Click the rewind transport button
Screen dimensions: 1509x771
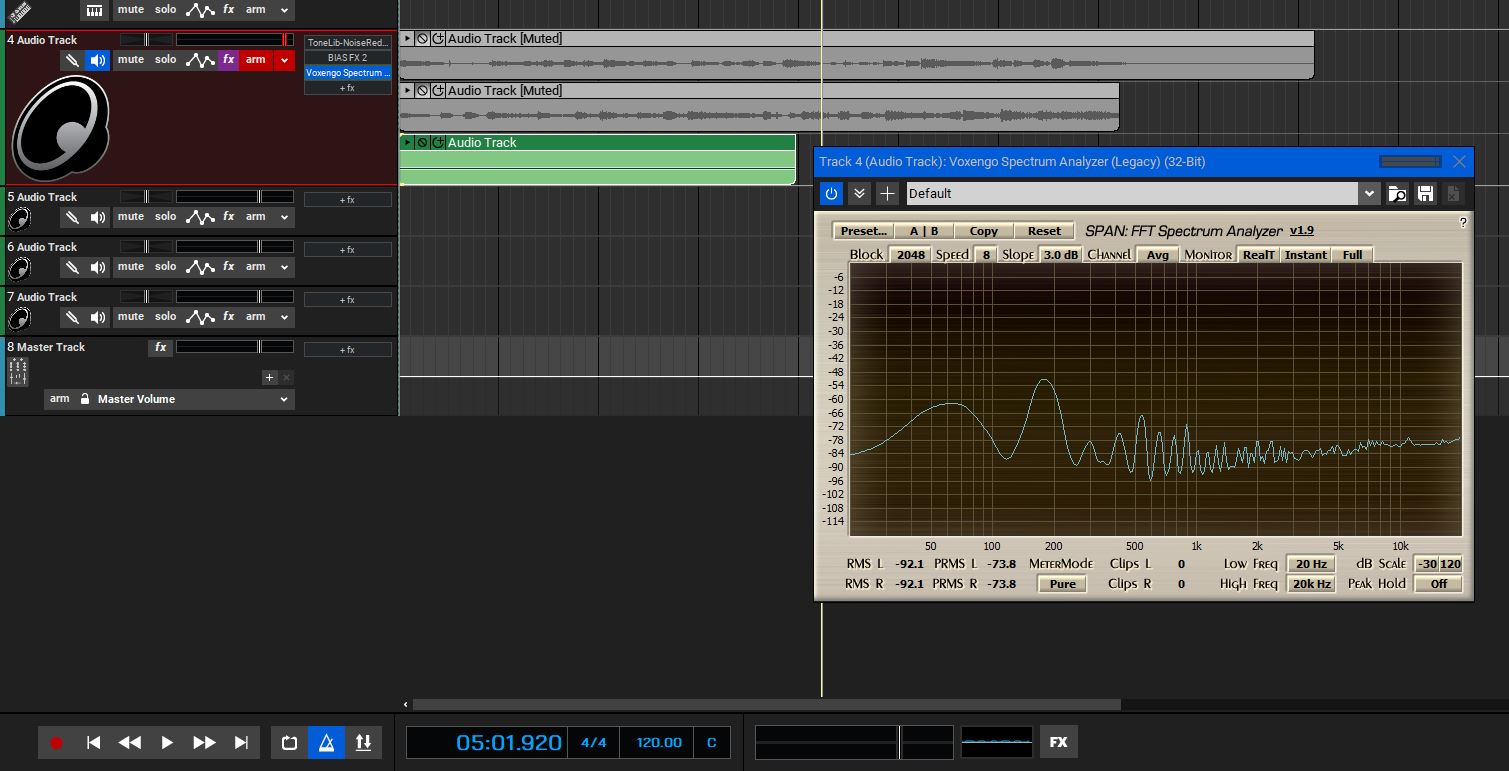[130, 743]
